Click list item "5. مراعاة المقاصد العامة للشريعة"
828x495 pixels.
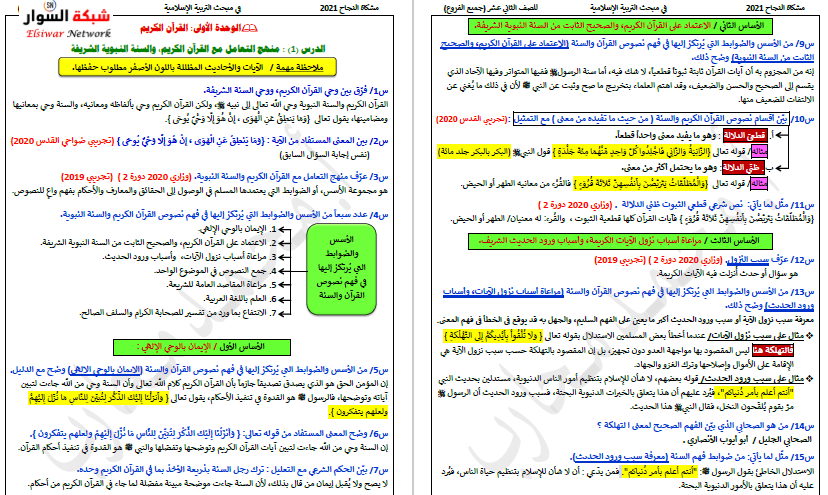click(222, 285)
